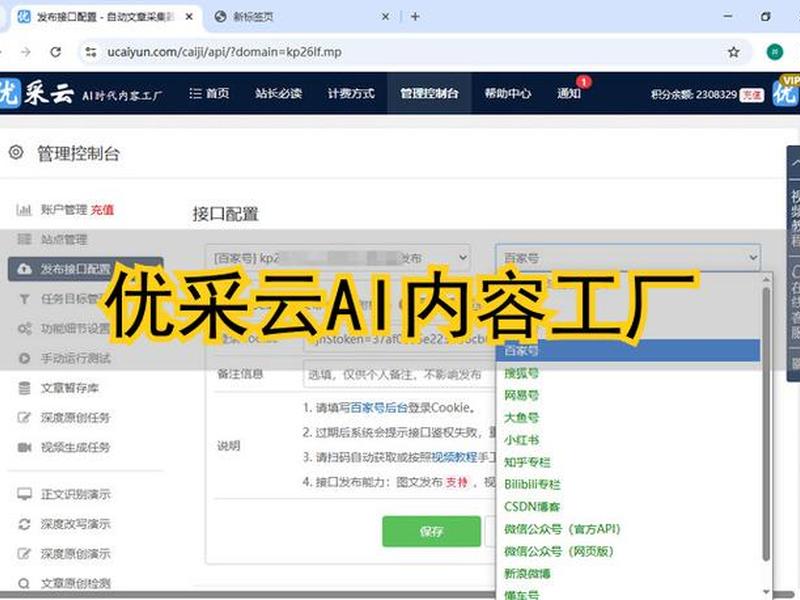Open 管理控制台 in the navigation bar
Image resolution: width=800 pixels, height=600 pixels.
(429, 93)
